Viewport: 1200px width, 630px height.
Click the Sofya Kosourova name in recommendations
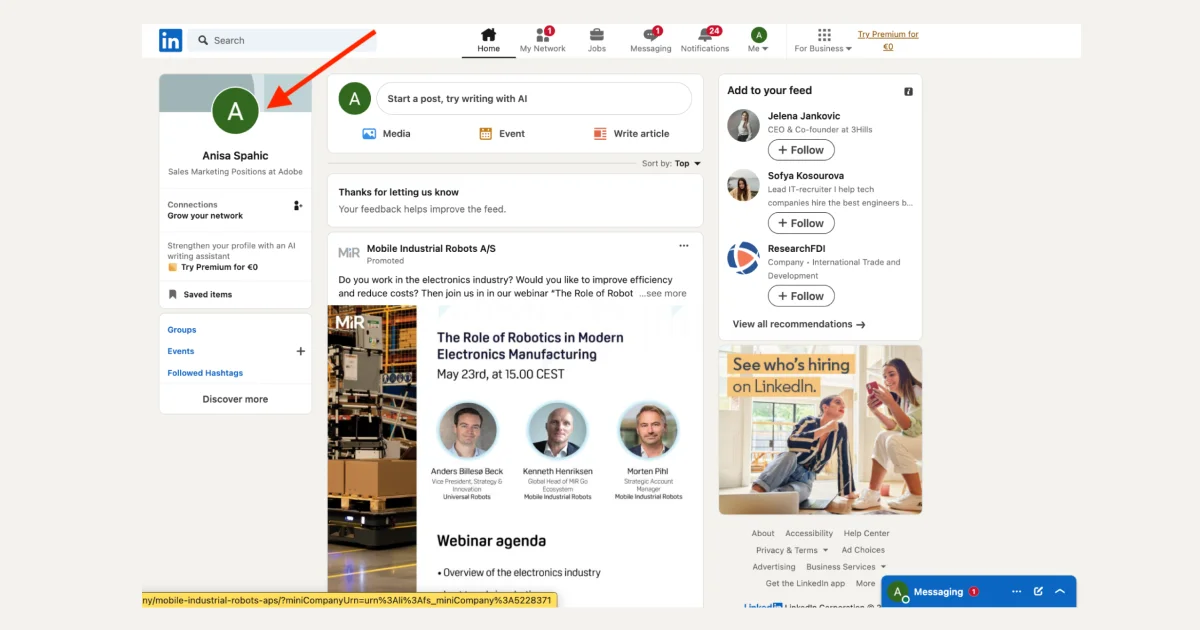tap(806, 175)
